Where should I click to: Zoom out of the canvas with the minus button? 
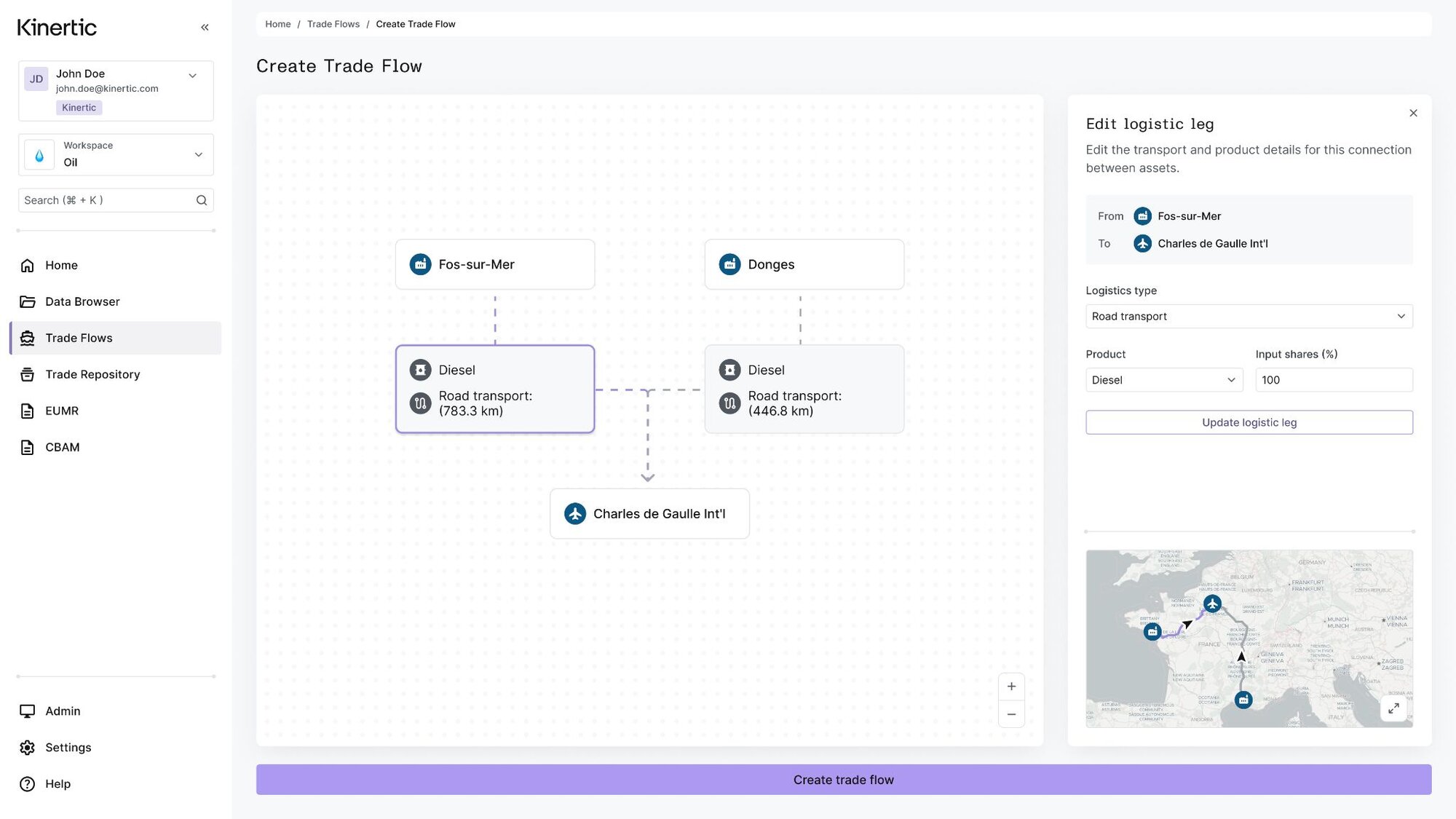click(1011, 714)
